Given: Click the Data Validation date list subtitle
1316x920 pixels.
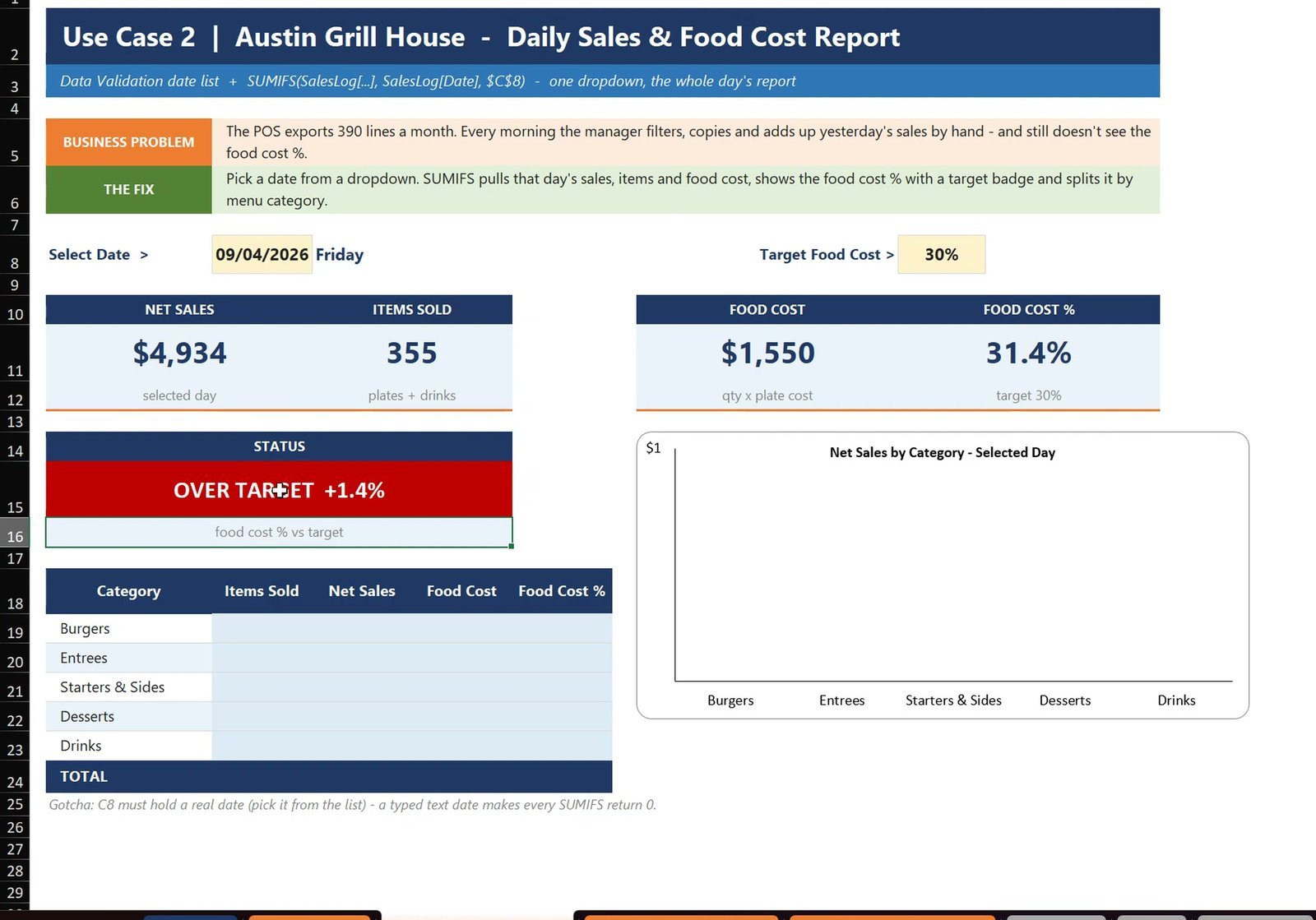Looking at the screenshot, I should 603,81.
